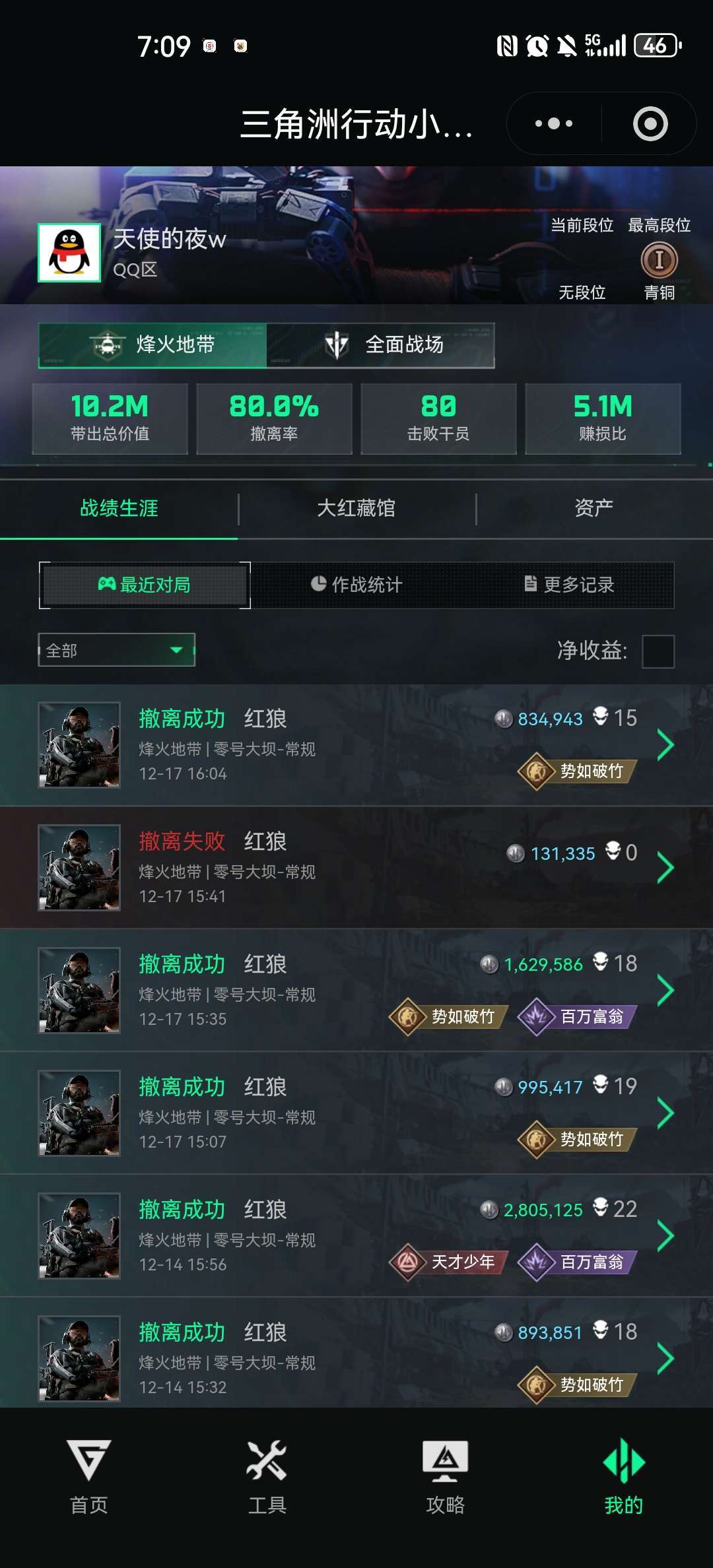Open the 全部 filter dropdown
The width and height of the screenshot is (713, 1568).
[x=116, y=650]
